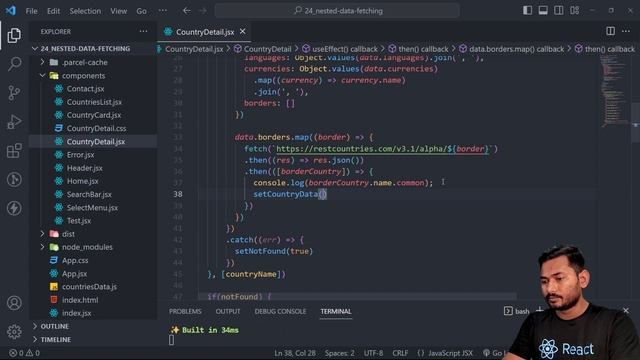Select the TERMINAL panel tab
This screenshot has height=360, width=640.
pos(336,311)
